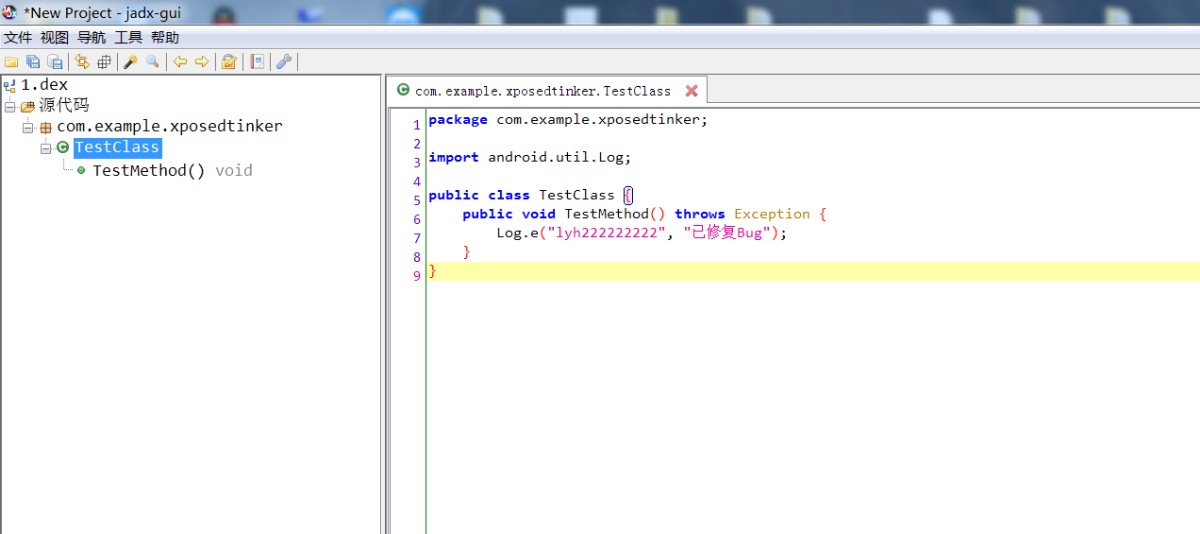
Task: Click the green class icon beside TestClass
Action: point(63,147)
